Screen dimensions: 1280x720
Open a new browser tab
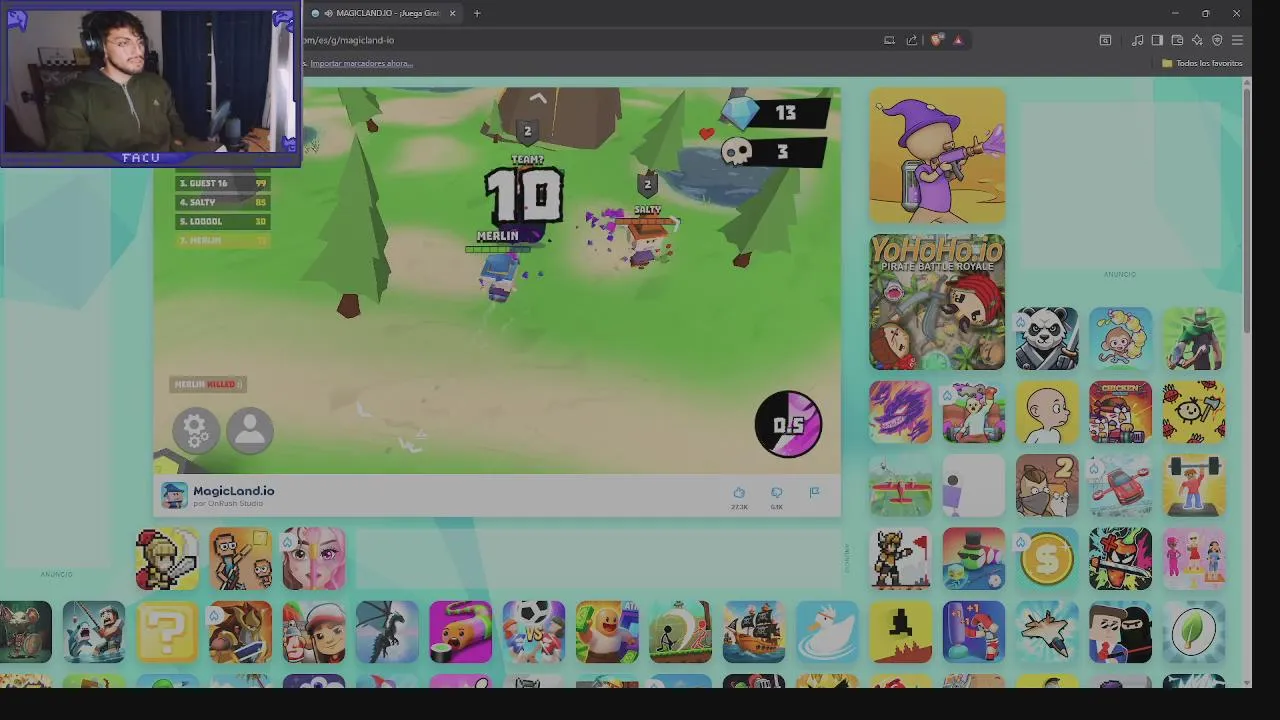coord(477,13)
